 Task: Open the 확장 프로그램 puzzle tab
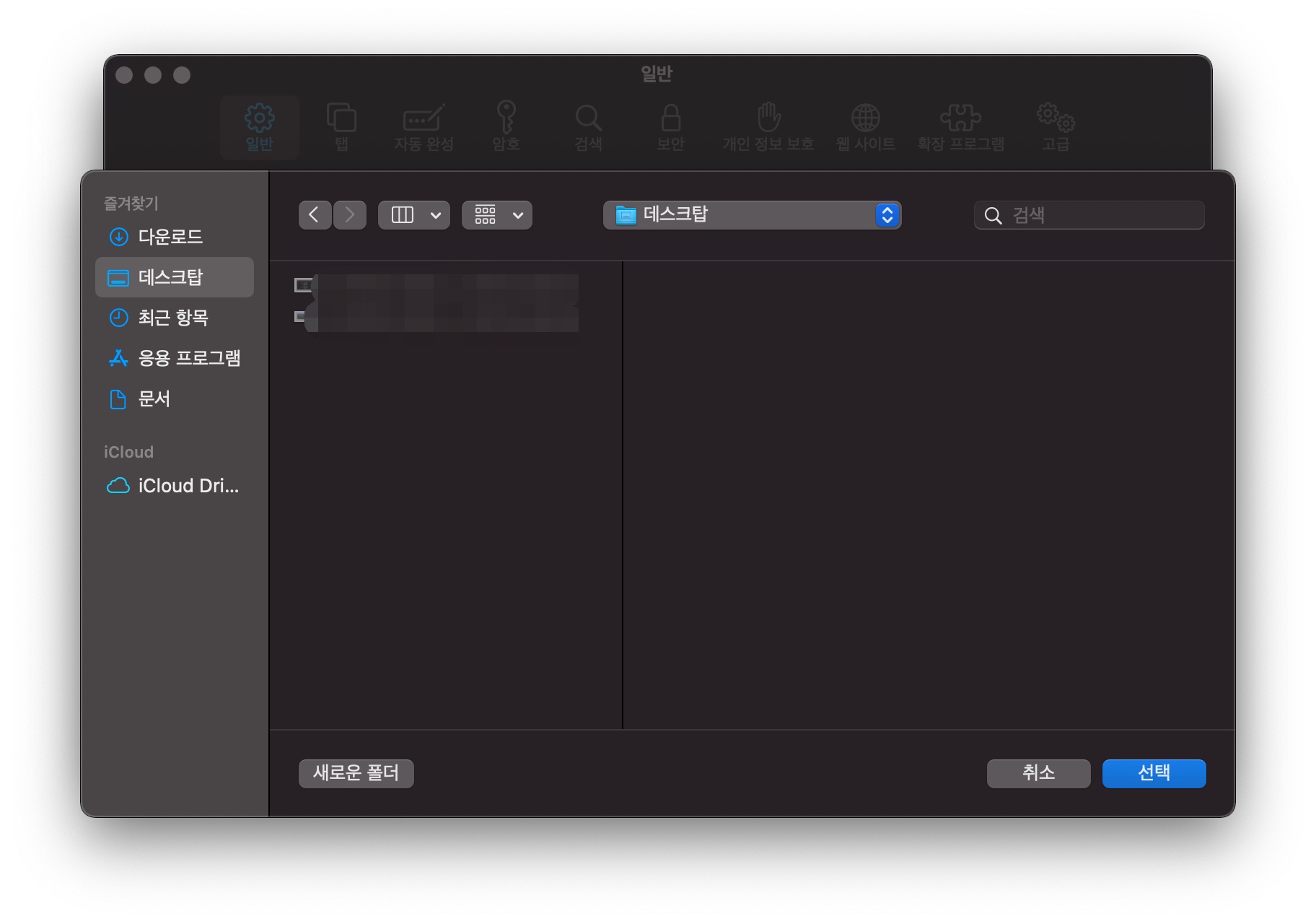tap(960, 127)
